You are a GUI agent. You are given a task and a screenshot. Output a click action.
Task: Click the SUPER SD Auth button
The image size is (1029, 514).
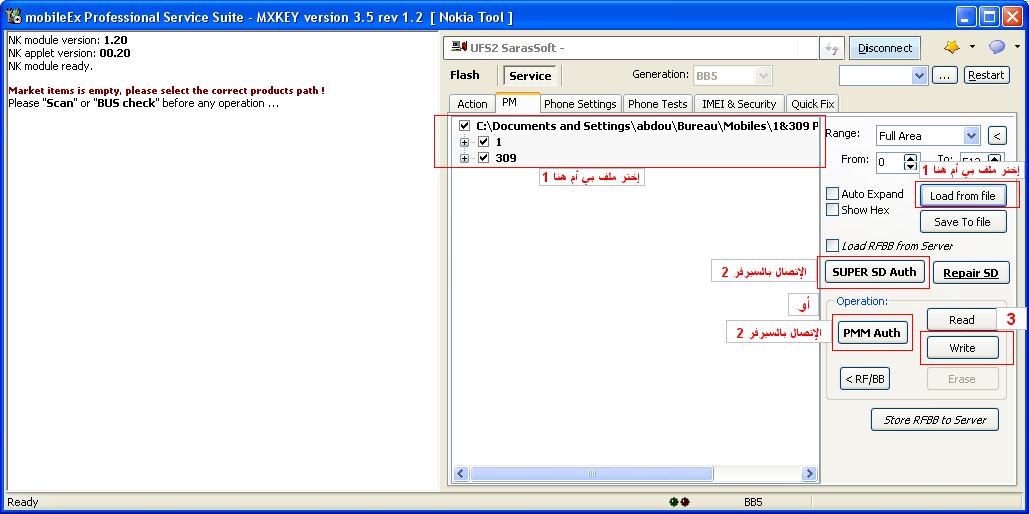coord(874,272)
